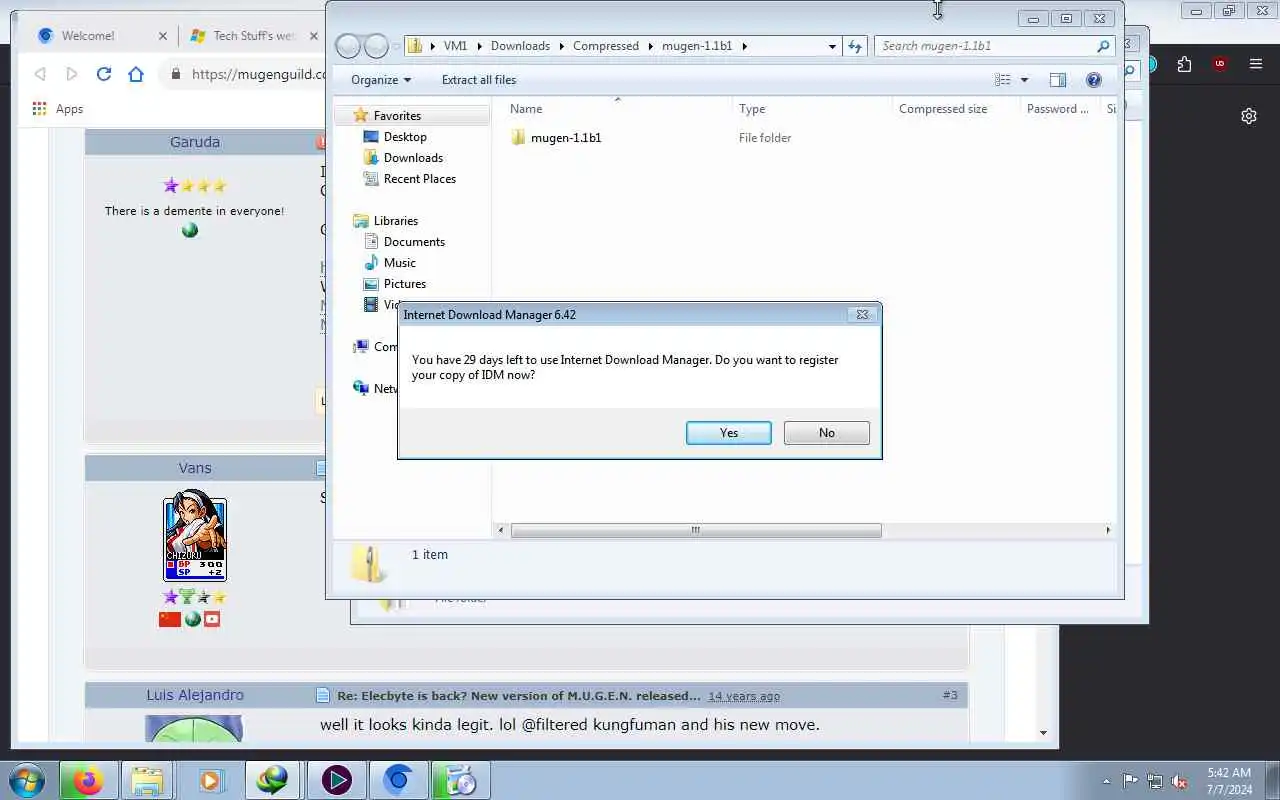Open the change view dropdown arrow
1280x800 pixels.
[x=1024, y=80]
